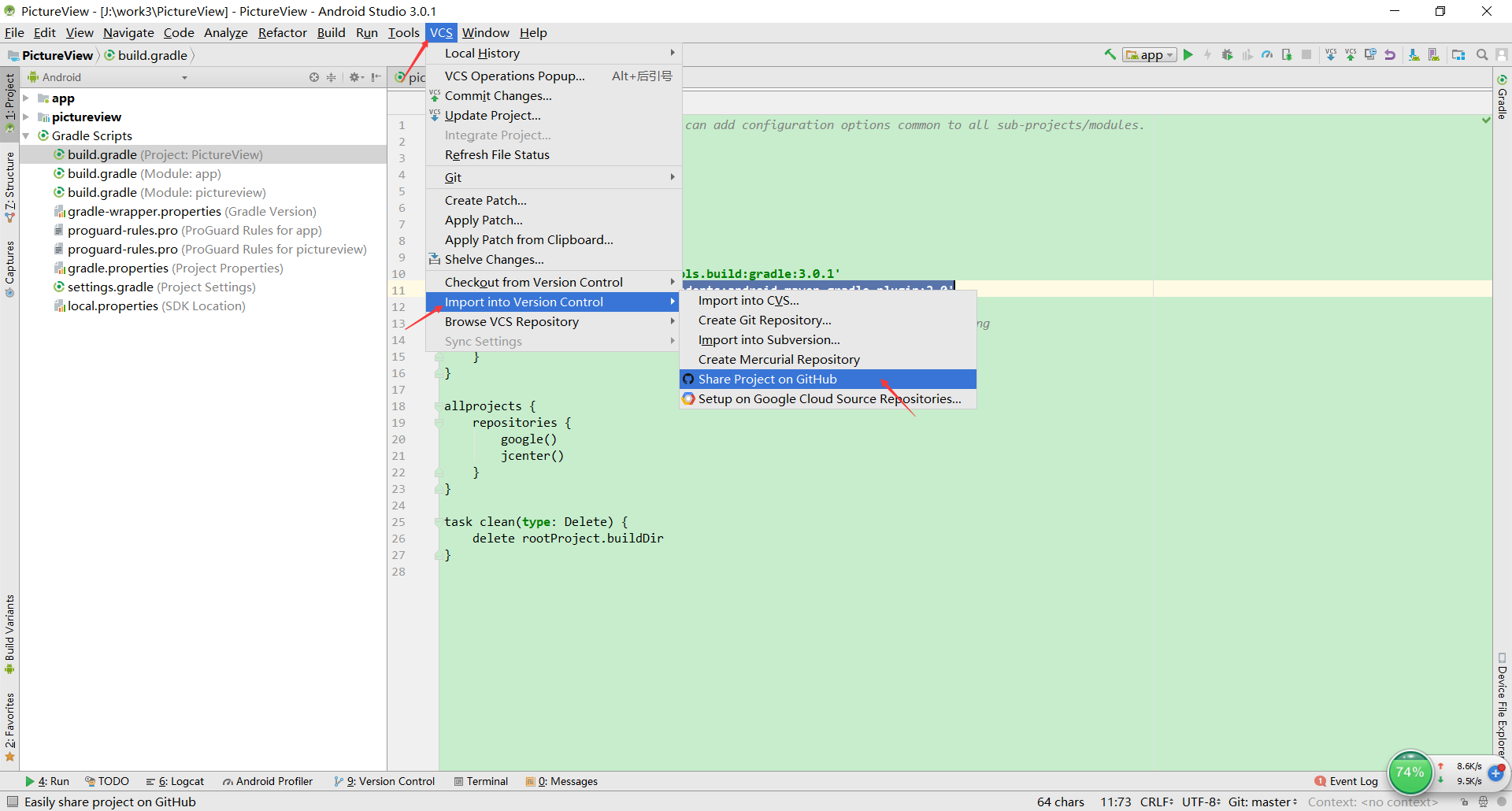Open the app run configuration dropdown
The image size is (1512, 811).
pos(1150,54)
